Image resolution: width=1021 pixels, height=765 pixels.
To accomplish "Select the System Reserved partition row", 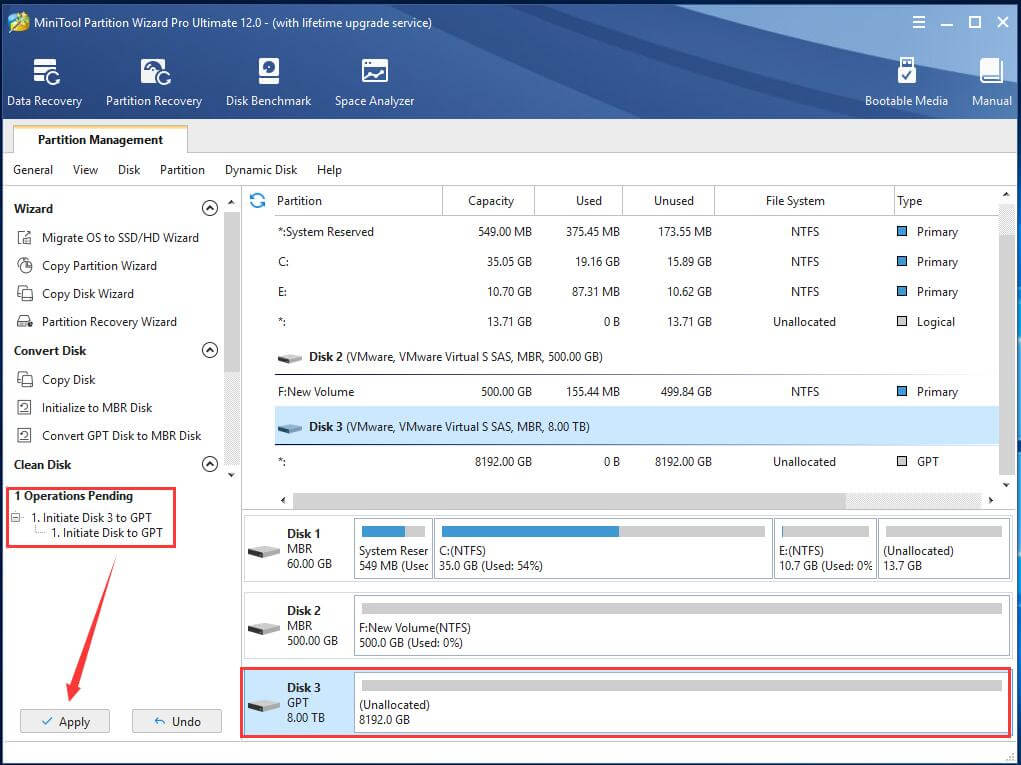I will click(636, 232).
